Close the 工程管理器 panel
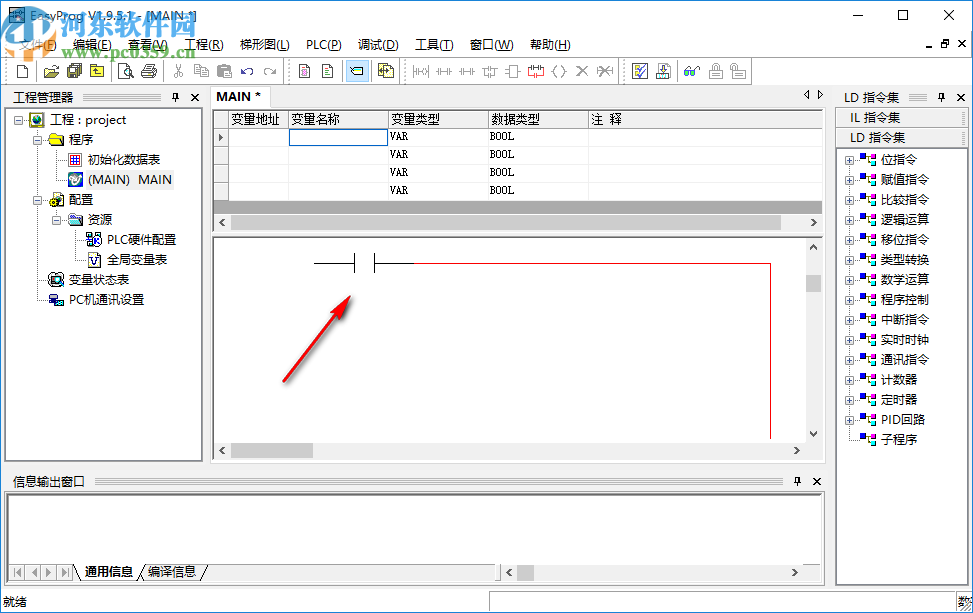Viewport: 973px width, 613px height. pos(195,97)
